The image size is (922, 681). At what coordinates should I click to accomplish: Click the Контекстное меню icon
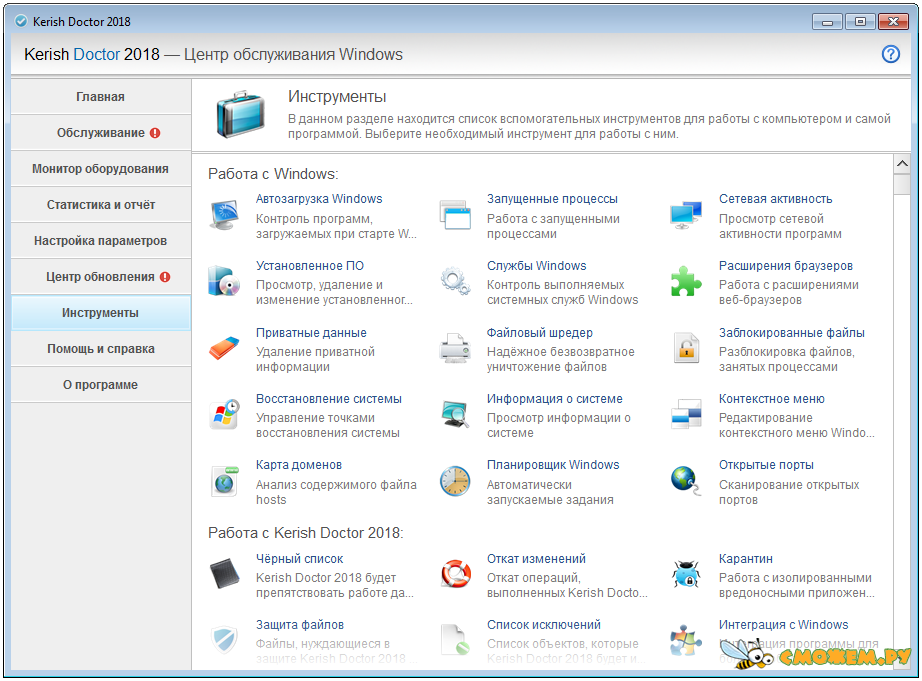pyautogui.click(x=686, y=414)
